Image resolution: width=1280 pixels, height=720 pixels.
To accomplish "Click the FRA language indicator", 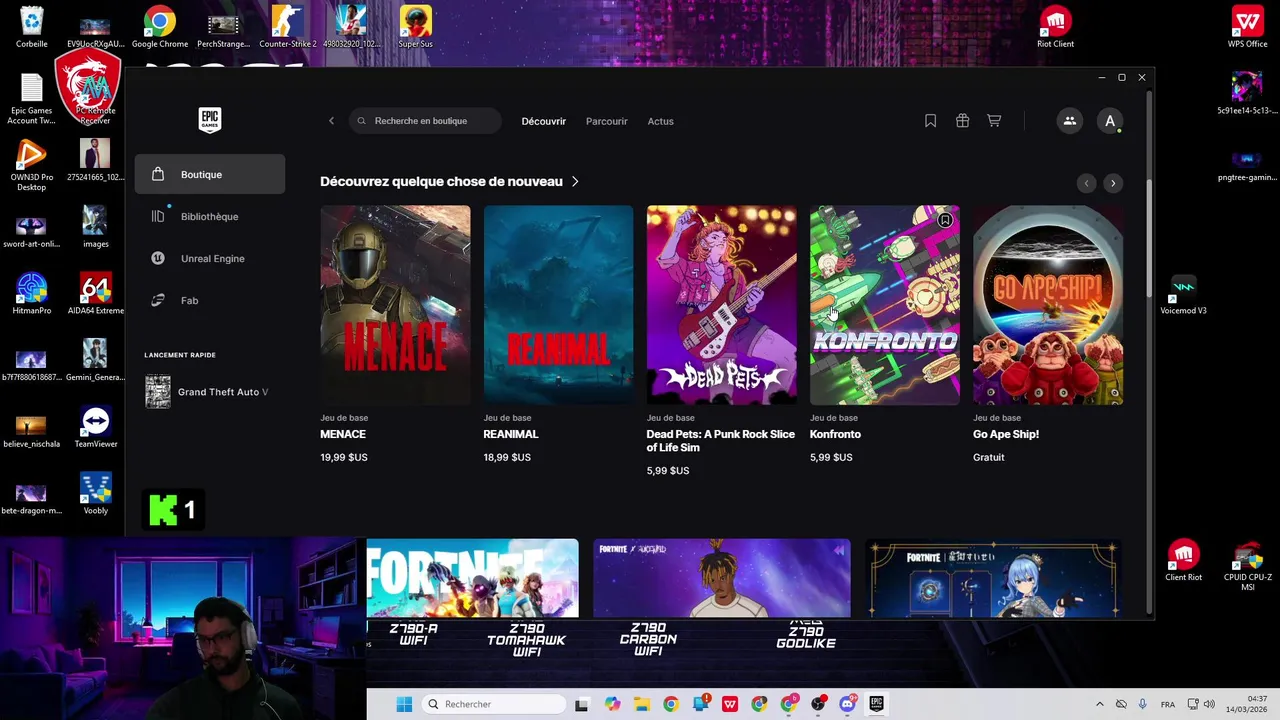I will click(x=1168, y=704).
